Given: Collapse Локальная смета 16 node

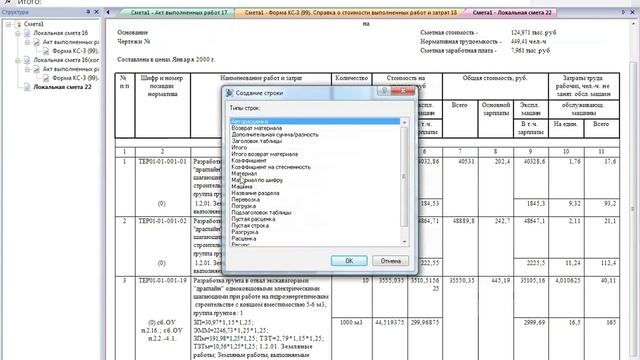Looking at the screenshot, I should 18,33.
